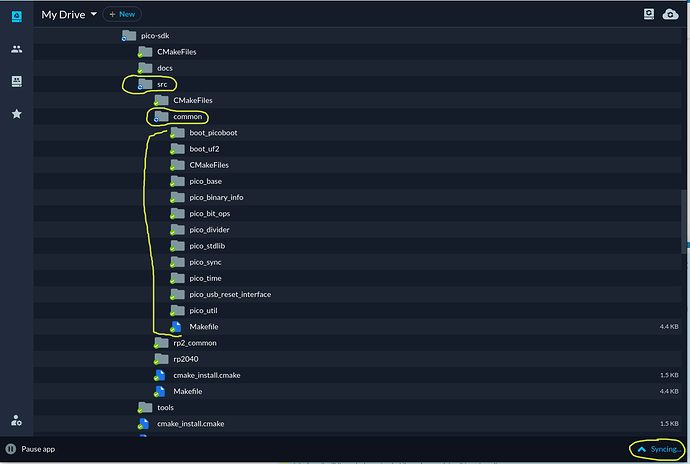Select the pico_divider name

[x=209, y=229]
